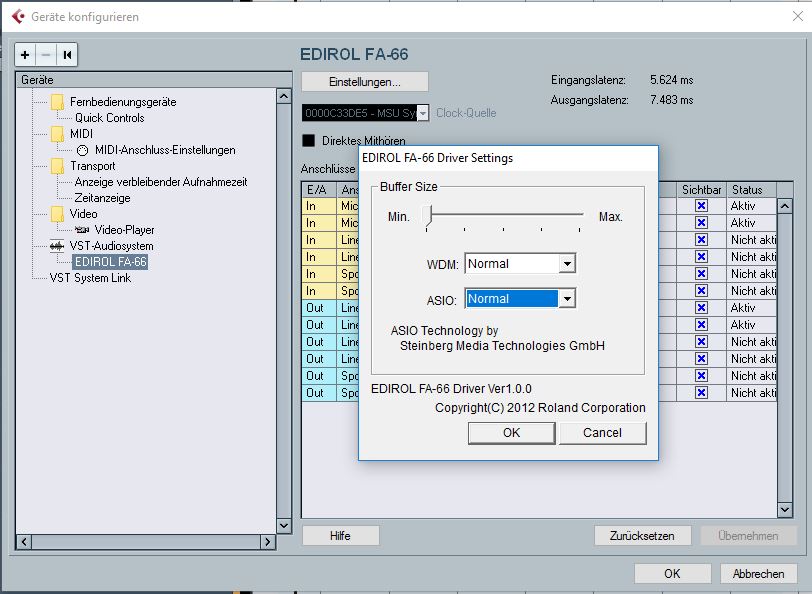The height and width of the screenshot is (594, 812).
Task: Click the Sichtbar column header
Action: [701, 190]
